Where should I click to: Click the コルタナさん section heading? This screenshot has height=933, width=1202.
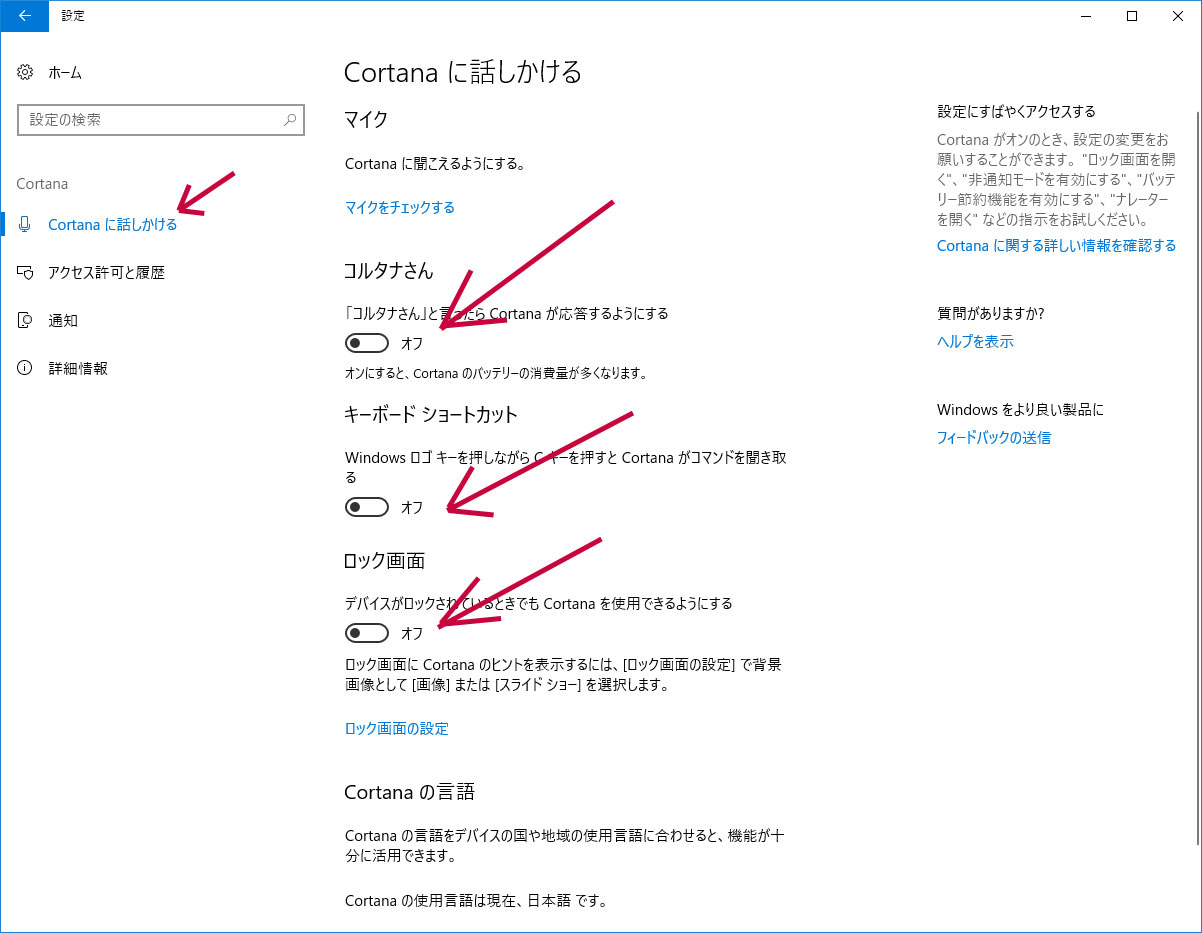coord(389,270)
